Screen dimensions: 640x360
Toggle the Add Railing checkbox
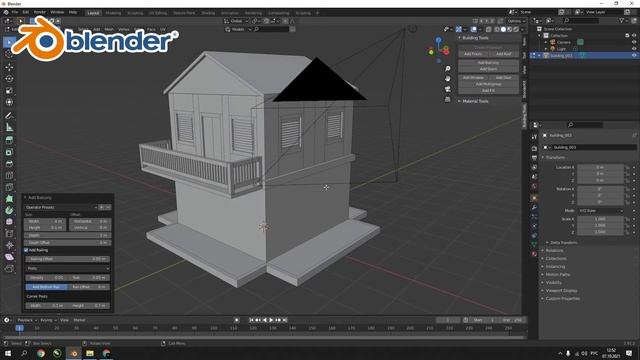(26, 250)
